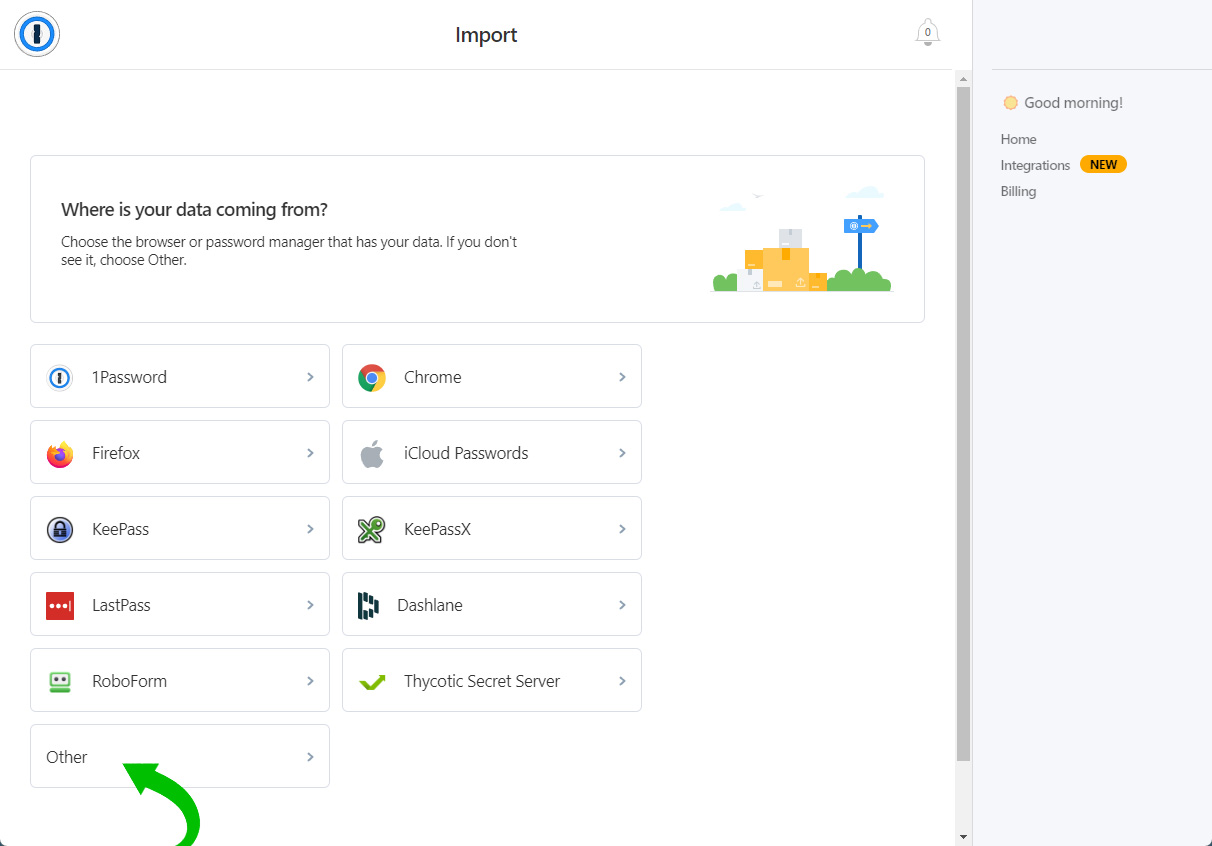The image size is (1212, 846).
Task: Click the scrollbar down arrow
Action: [963, 836]
